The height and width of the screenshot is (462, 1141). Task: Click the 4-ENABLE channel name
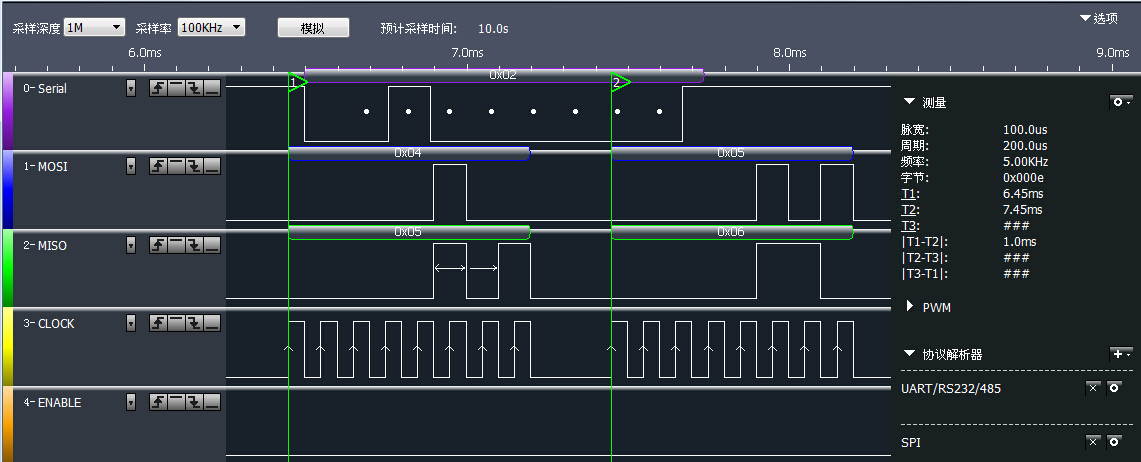tap(52, 402)
